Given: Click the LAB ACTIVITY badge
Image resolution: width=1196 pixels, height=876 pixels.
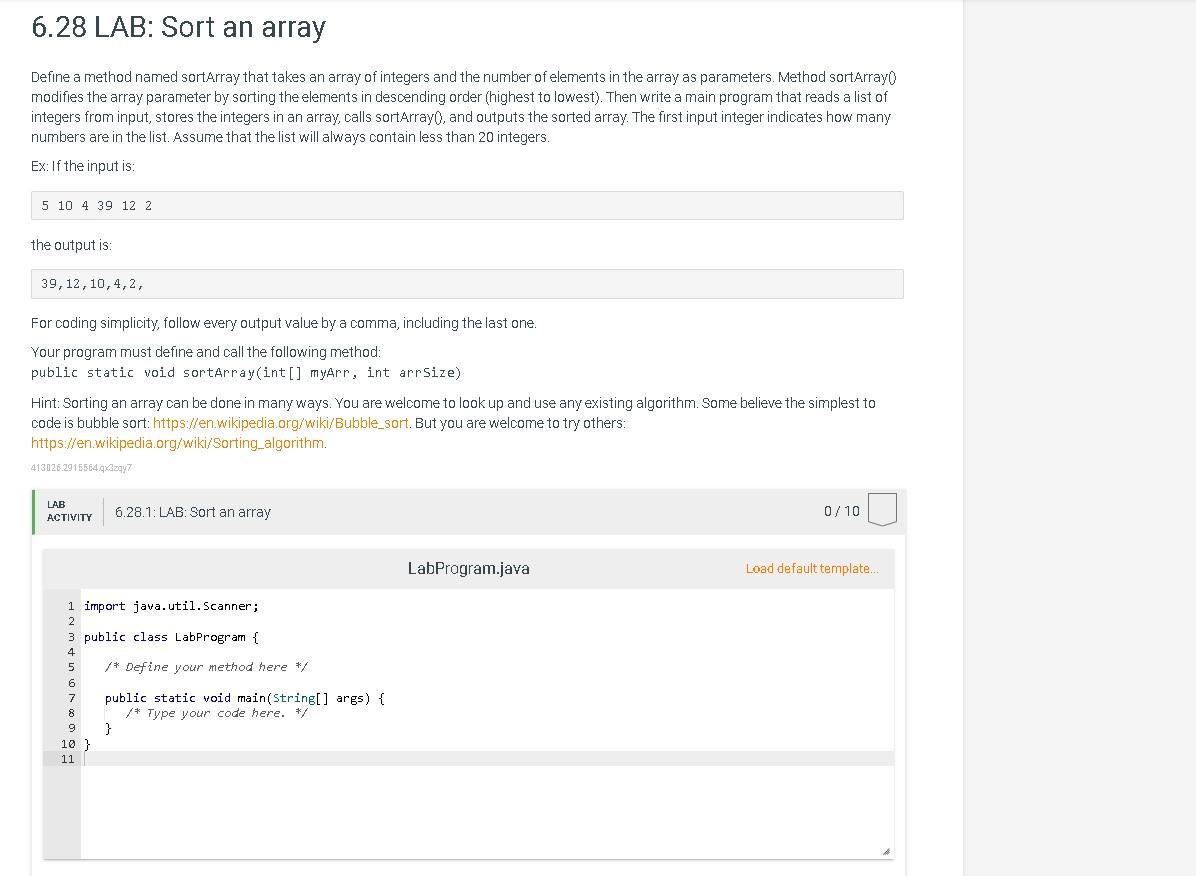Looking at the screenshot, I should (68, 511).
